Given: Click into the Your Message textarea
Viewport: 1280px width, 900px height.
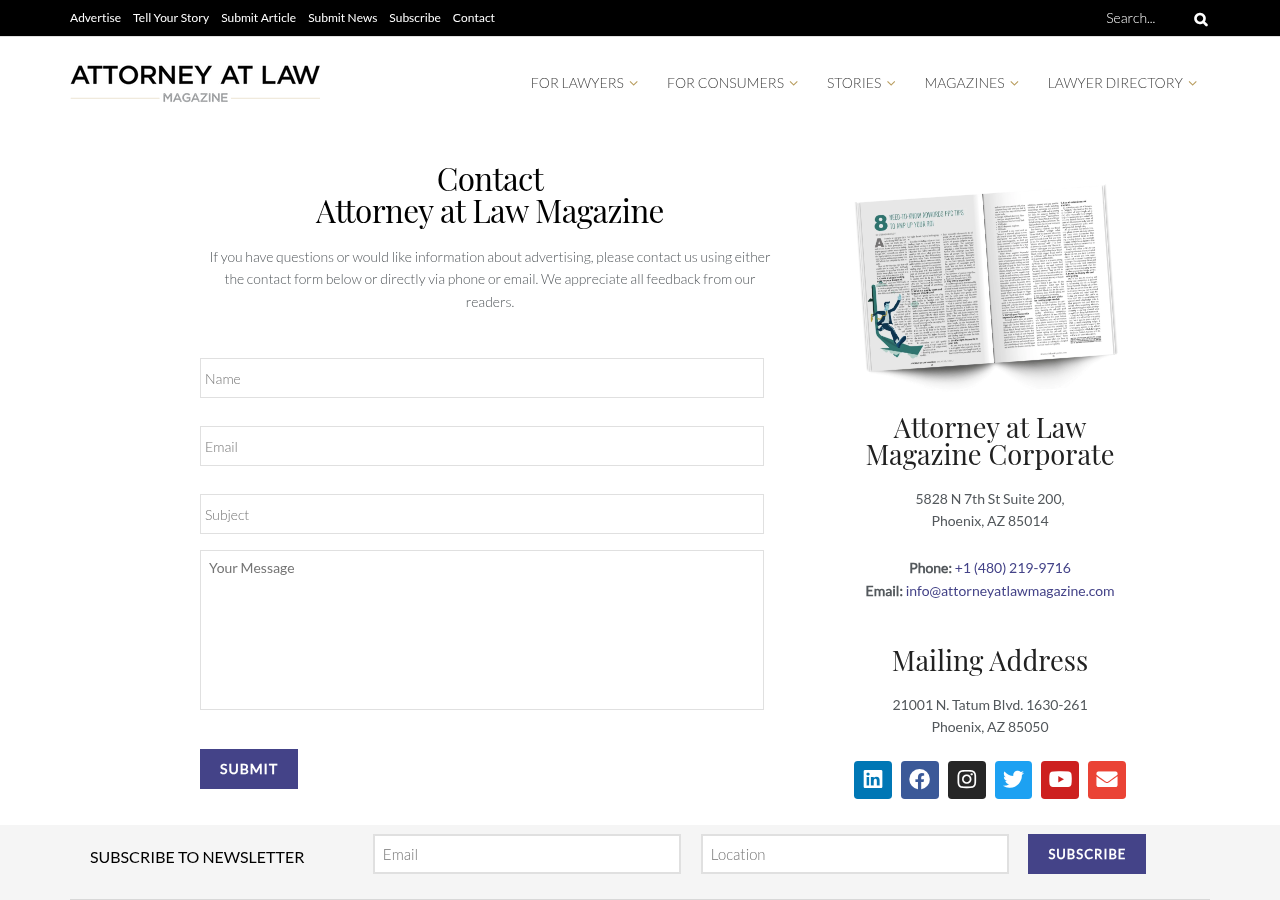Looking at the screenshot, I should click(x=482, y=630).
